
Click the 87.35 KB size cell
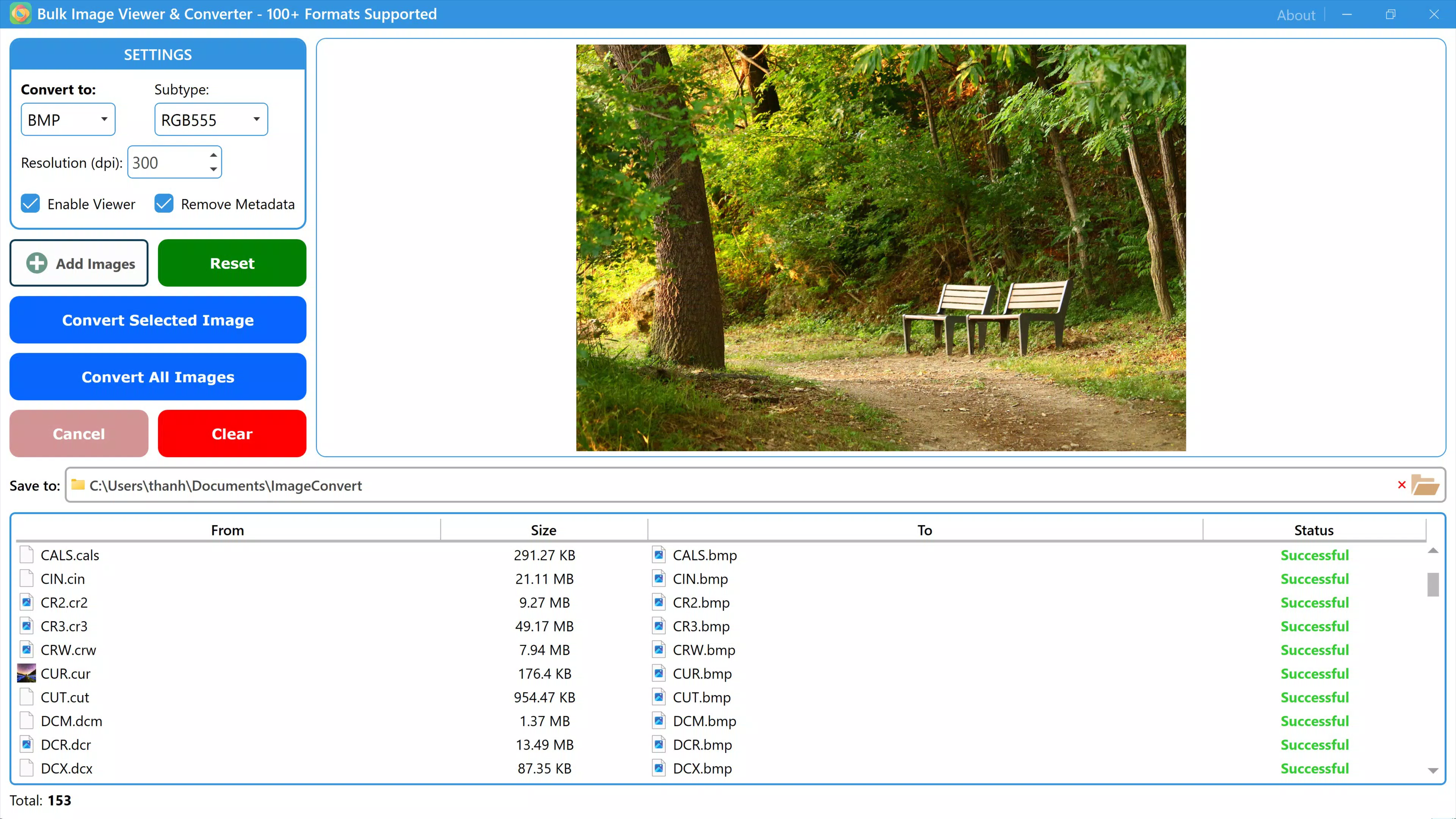544,768
